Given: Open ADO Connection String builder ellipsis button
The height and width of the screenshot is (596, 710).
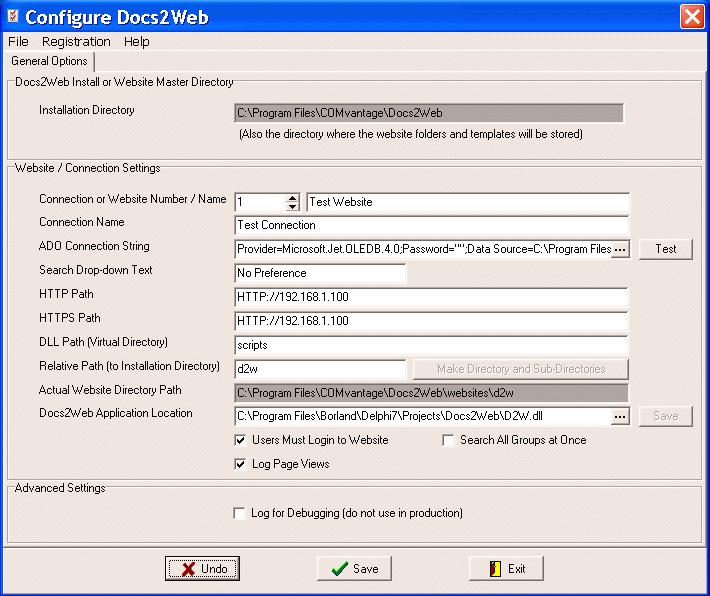Looking at the screenshot, I should point(620,249).
